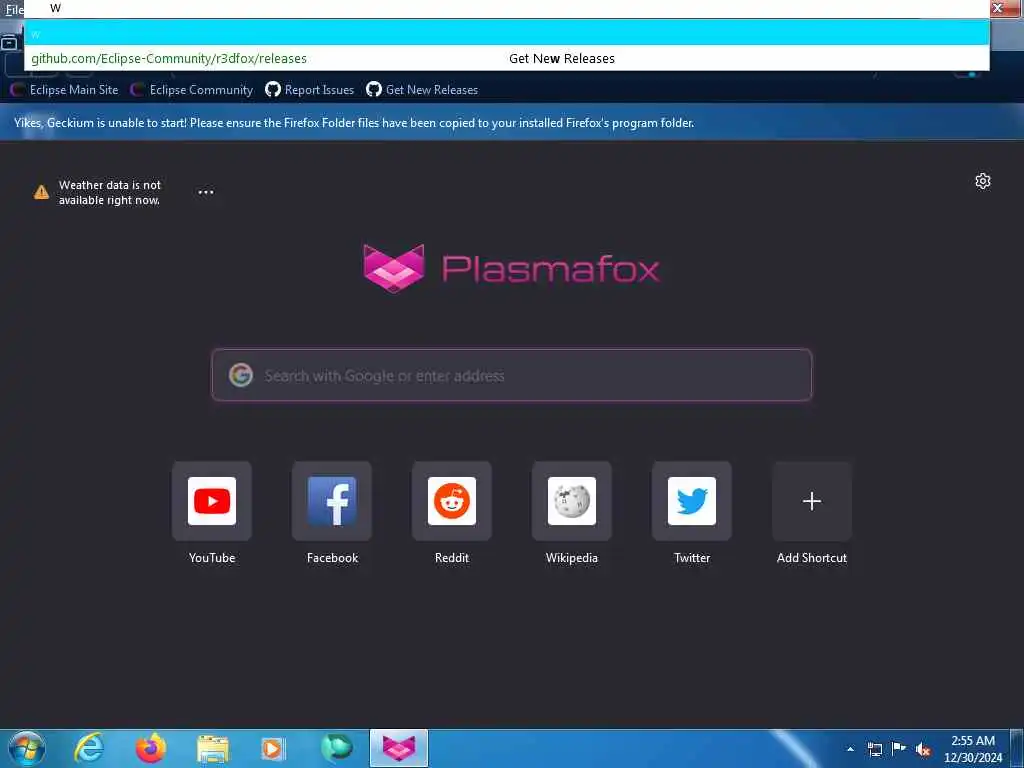Open new tab page settings gear
The width and height of the screenshot is (1024, 768).
tap(982, 181)
